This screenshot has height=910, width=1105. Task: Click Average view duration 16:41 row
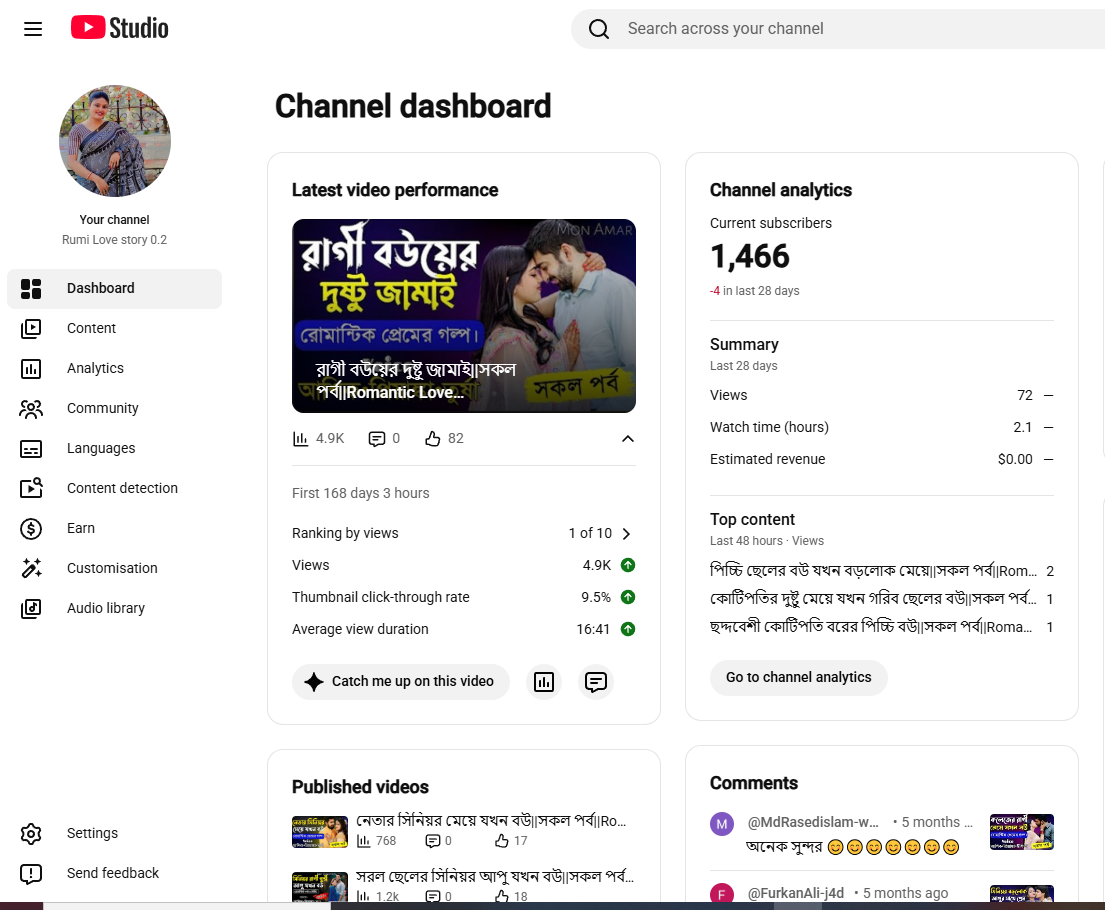tap(464, 629)
